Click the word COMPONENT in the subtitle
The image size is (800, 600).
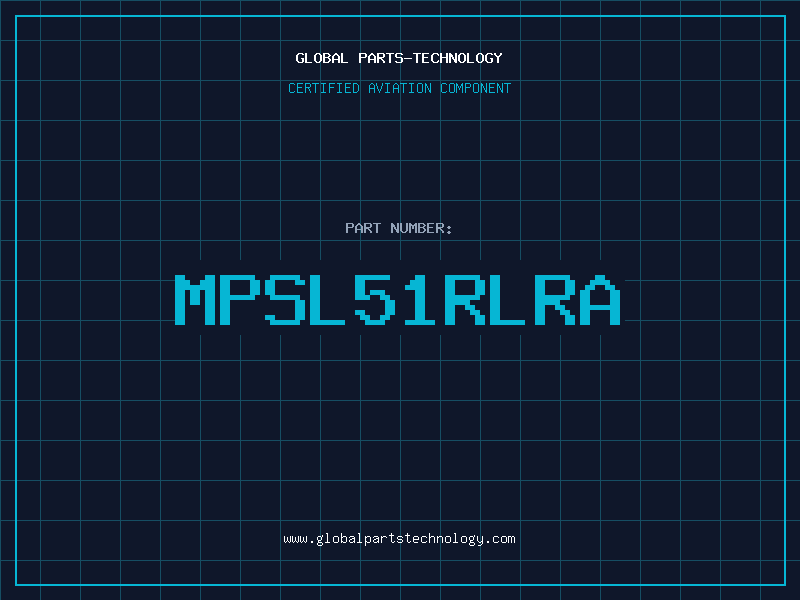point(476,88)
